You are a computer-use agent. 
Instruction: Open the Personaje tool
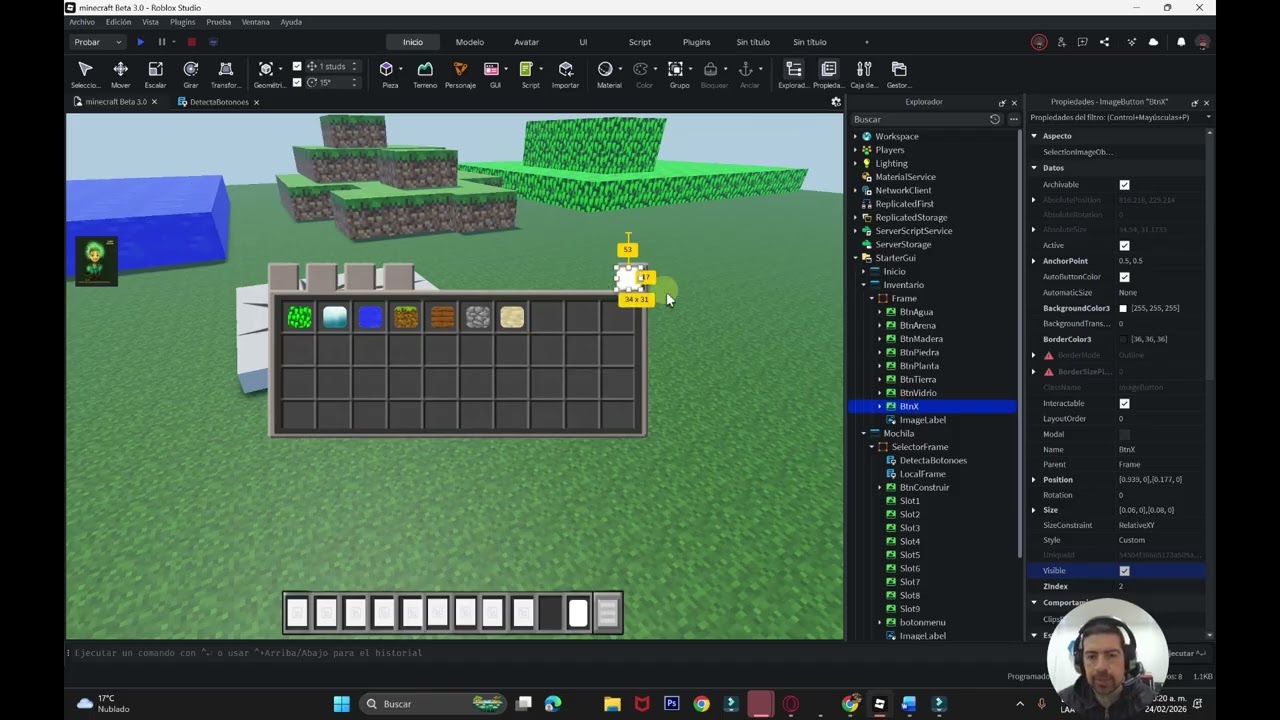click(460, 74)
